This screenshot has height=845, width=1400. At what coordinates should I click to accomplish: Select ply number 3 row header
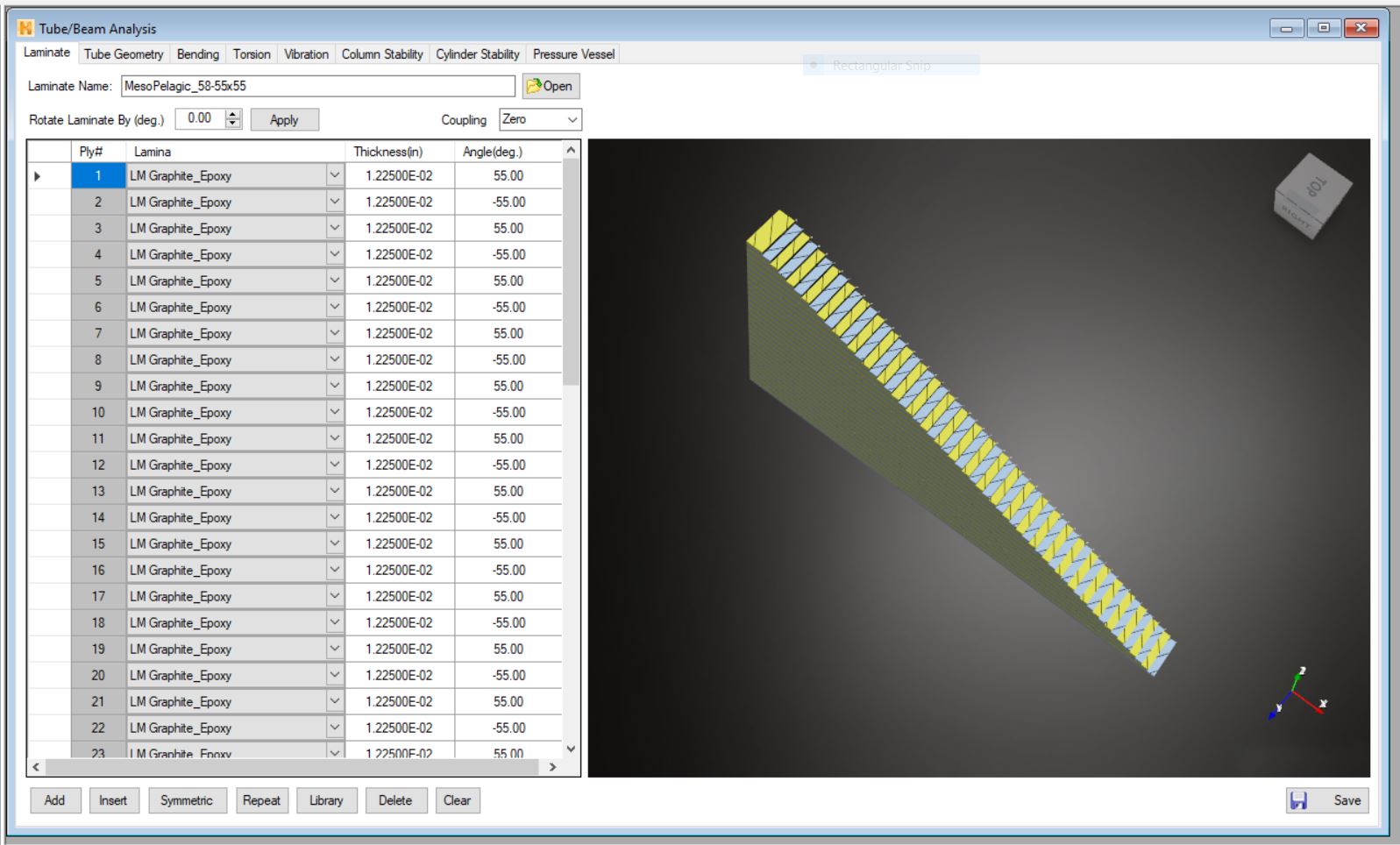coord(98,229)
